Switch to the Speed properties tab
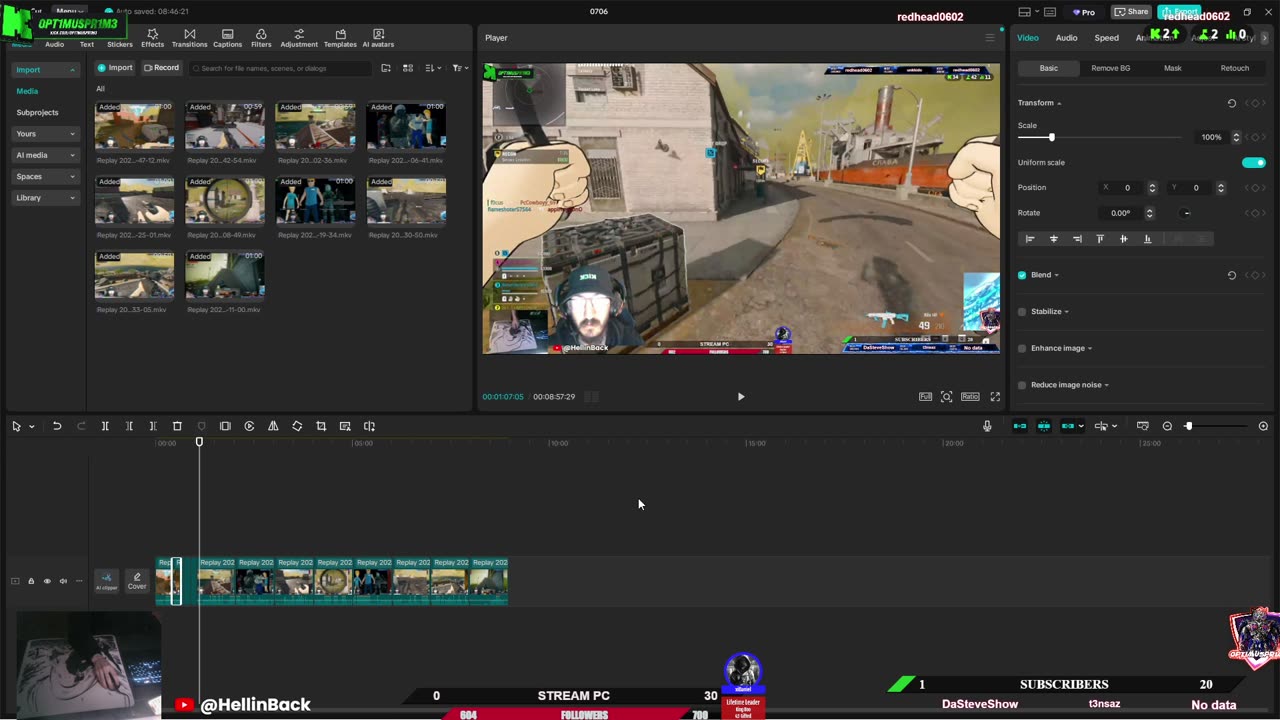This screenshot has height=720, width=1280. tap(1107, 38)
